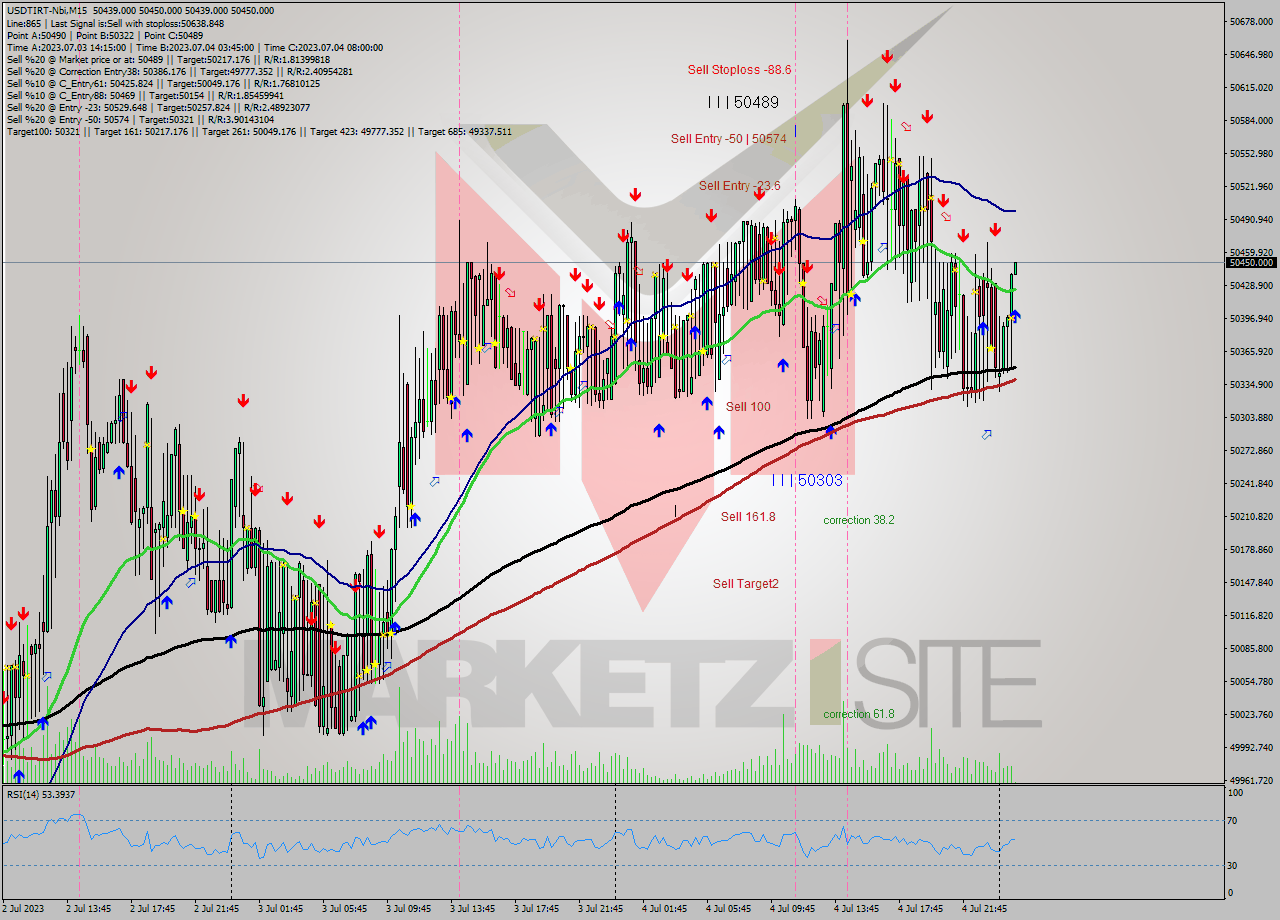Select the 'correction 38.2' green label

pyautogui.click(x=858, y=520)
